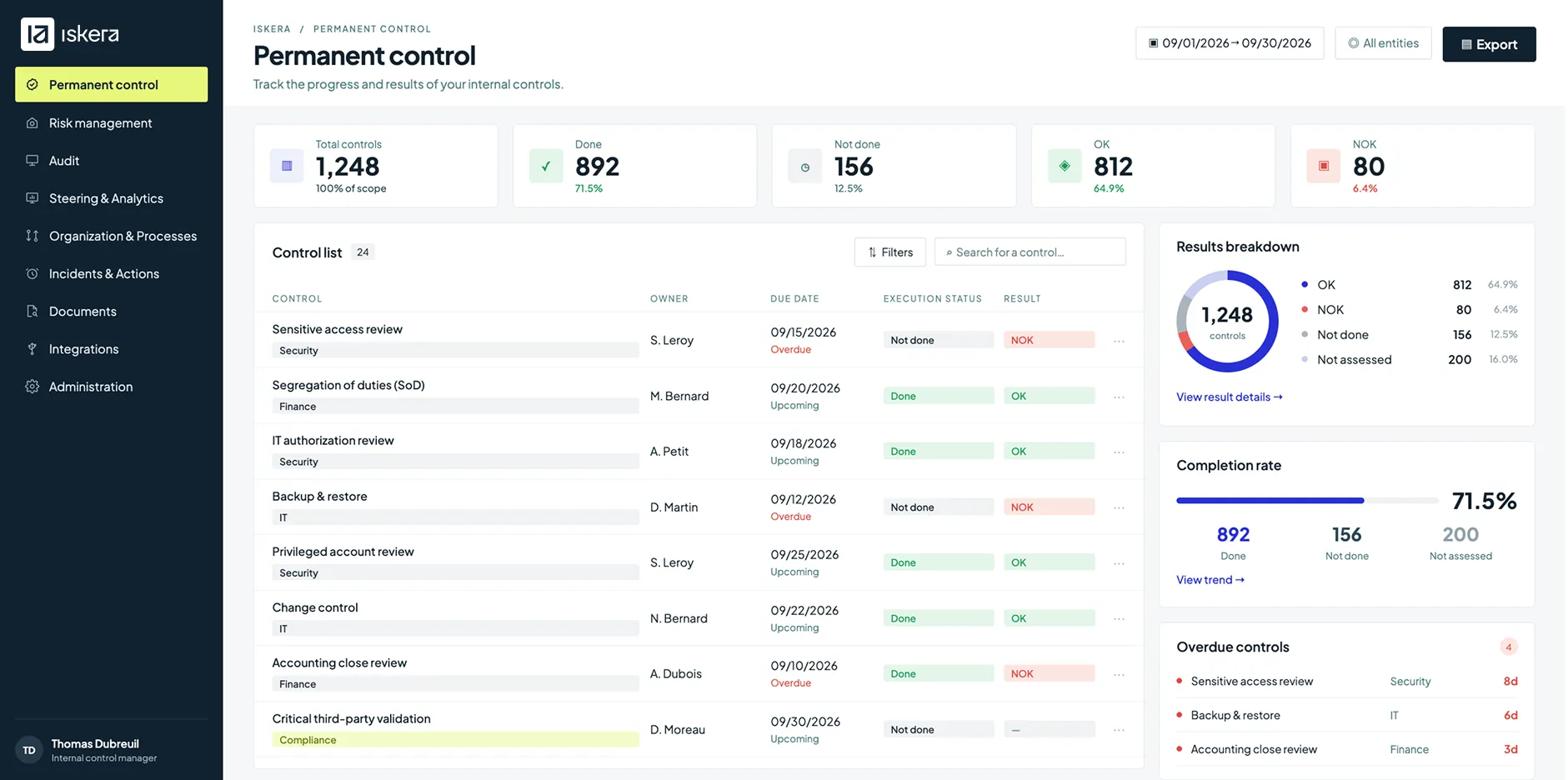Open the date range picker 09/01/2026→09/30/2026

click(1230, 43)
